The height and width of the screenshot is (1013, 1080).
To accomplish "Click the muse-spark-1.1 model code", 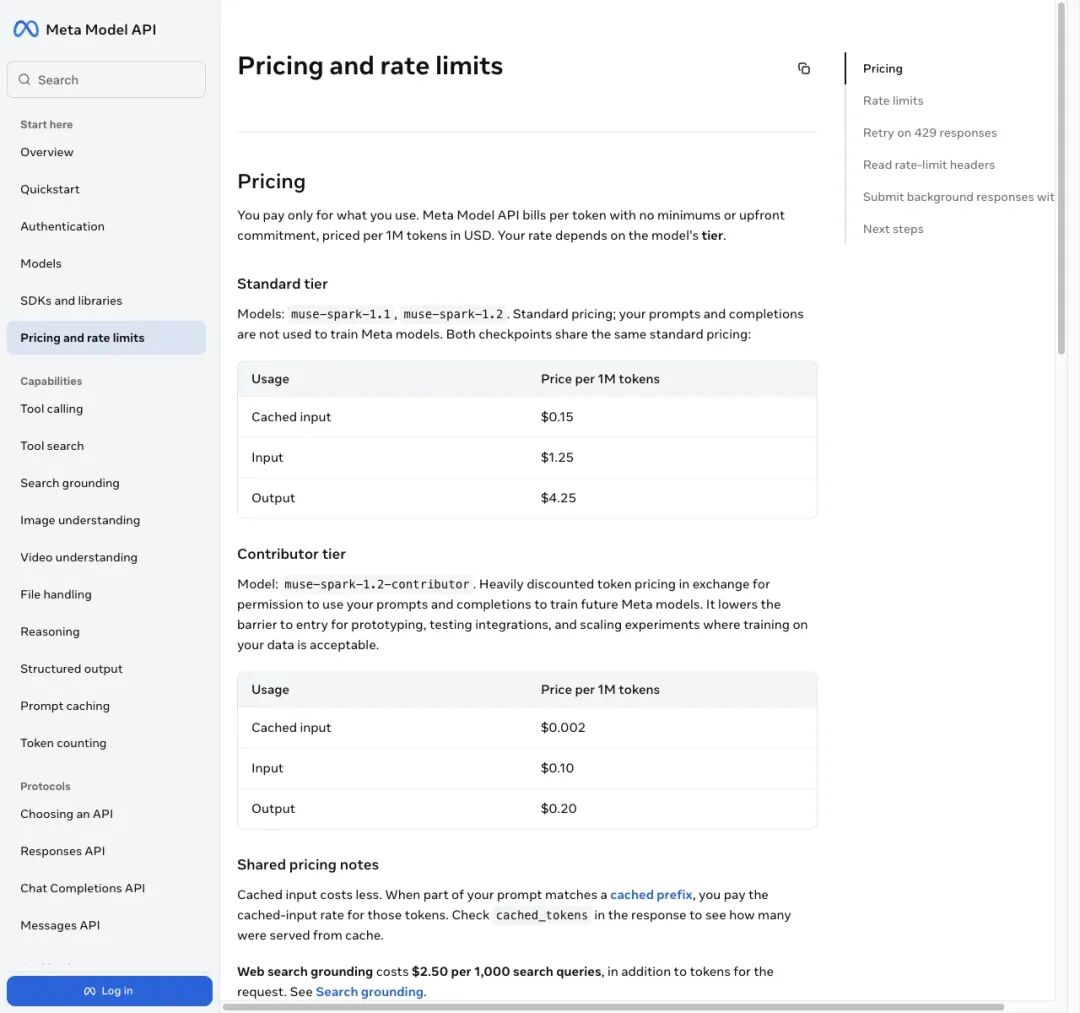I will point(340,315).
